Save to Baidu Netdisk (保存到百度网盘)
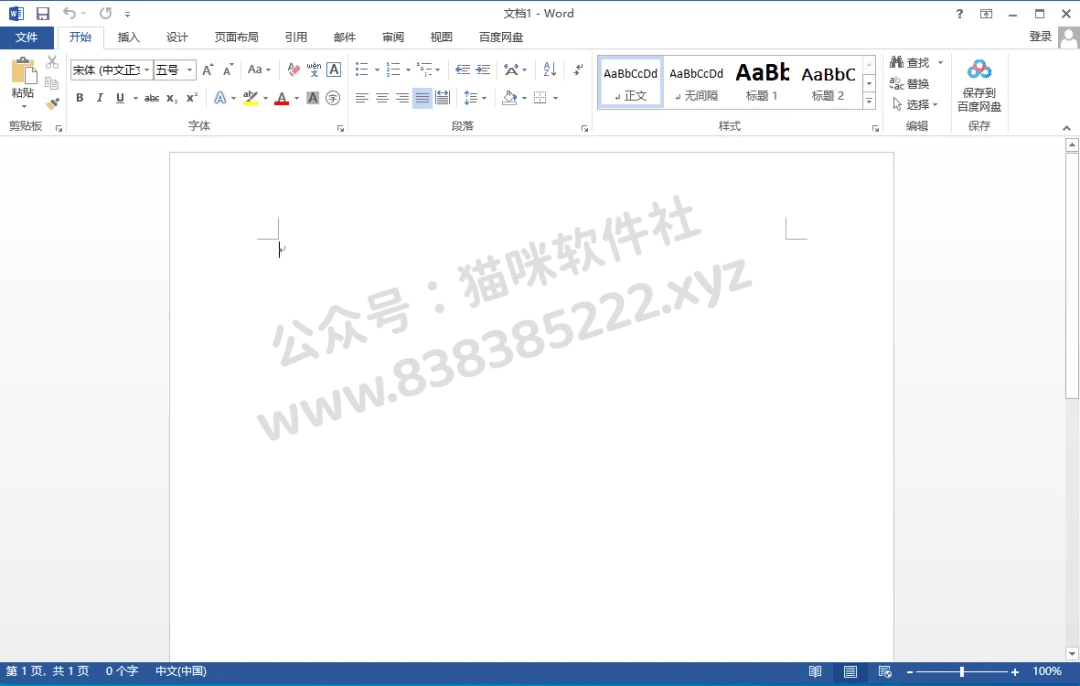This screenshot has width=1080, height=686. [x=979, y=85]
